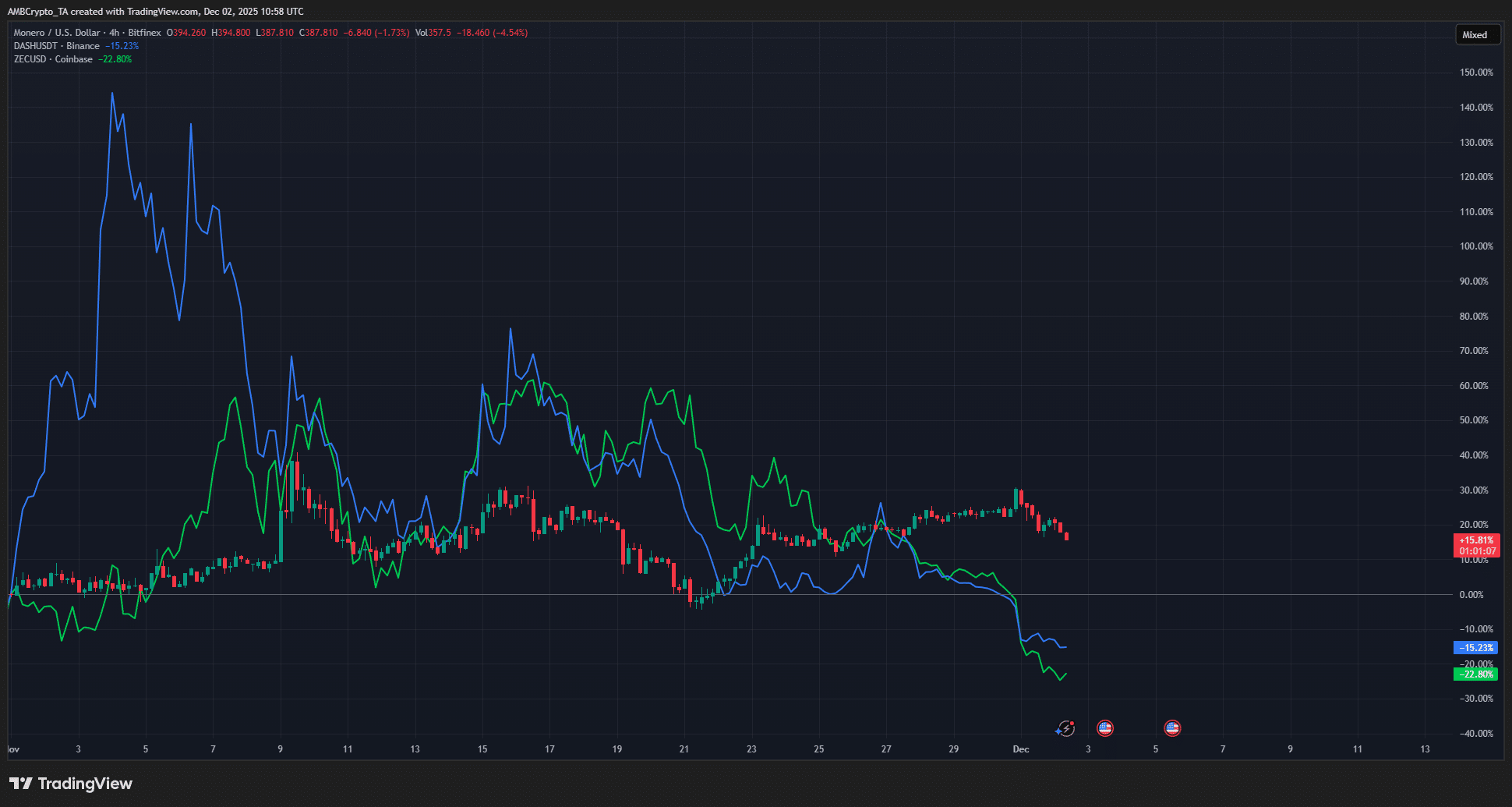Click the 27 date on the time axis
This screenshot has height=807, width=1512.
pos(886,749)
